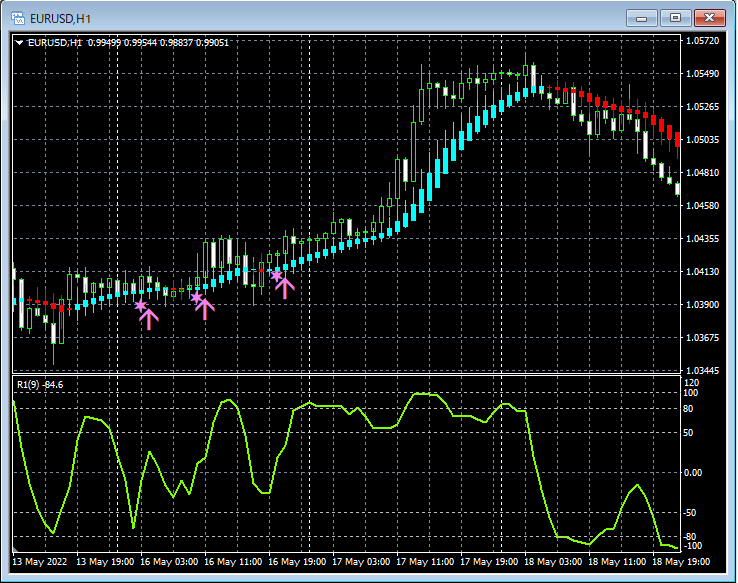Minimize the EURUSD,H1 chart window
The height and width of the screenshot is (583, 738).
tap(642, 18)
